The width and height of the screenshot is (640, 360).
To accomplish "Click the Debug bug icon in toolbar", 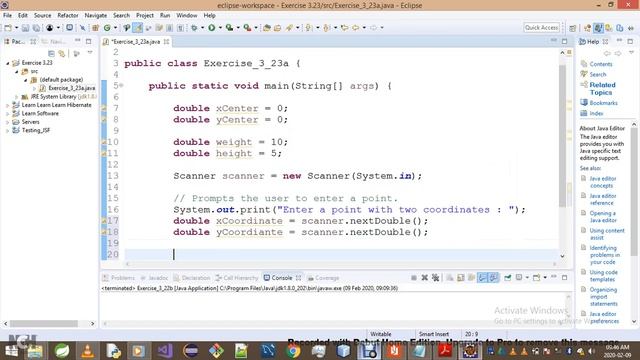I will coord(194,28).
